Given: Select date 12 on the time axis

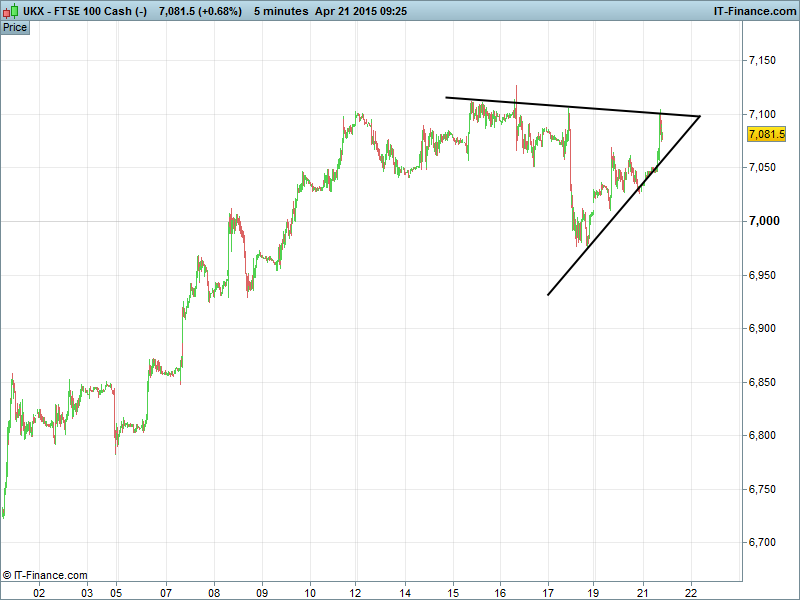Looking at the screenshot, I should [x=357, y=591].
